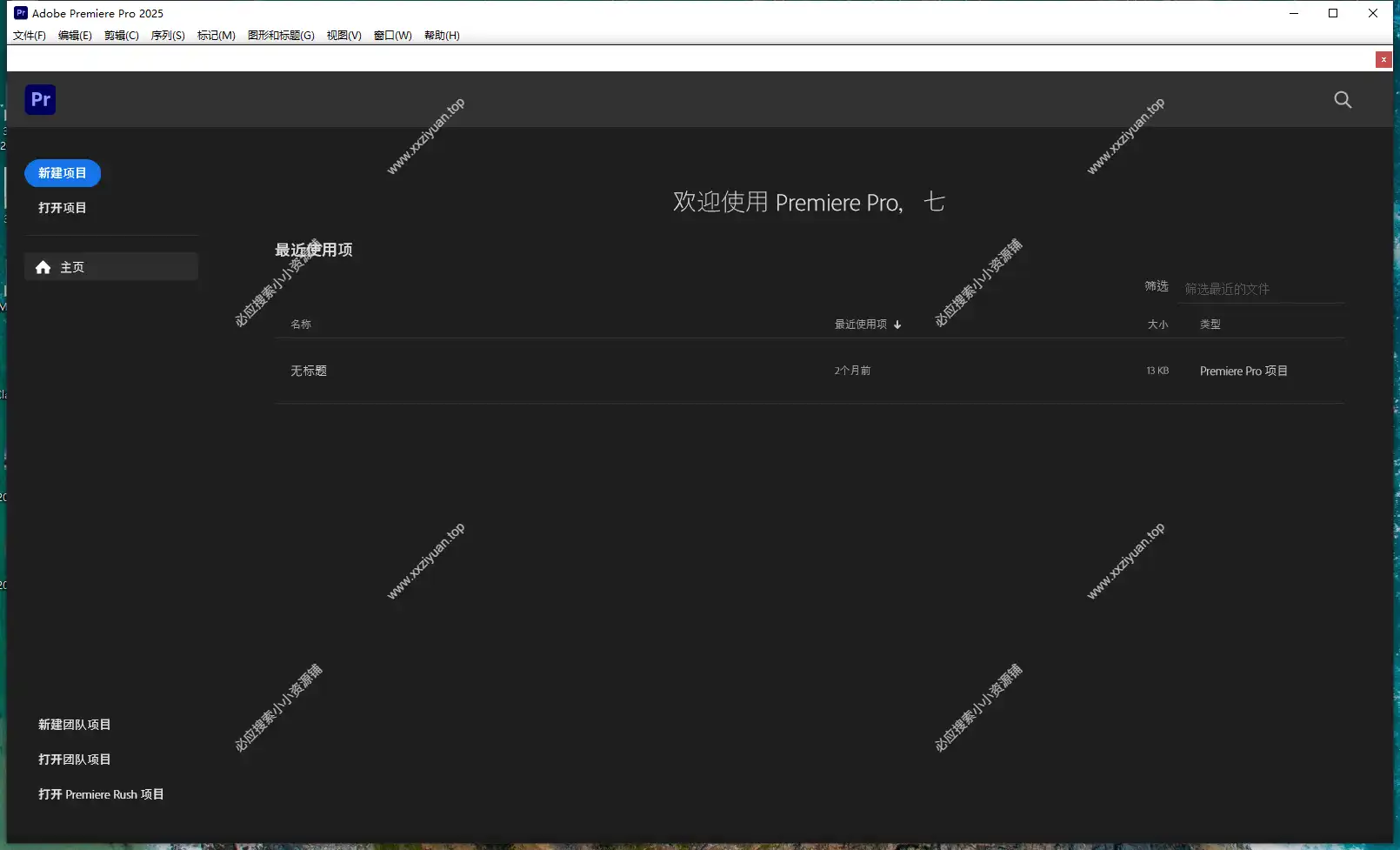Open the 序列(S) menu
Viewport: 1400px width, 850px height.
(x=168, y=36)
